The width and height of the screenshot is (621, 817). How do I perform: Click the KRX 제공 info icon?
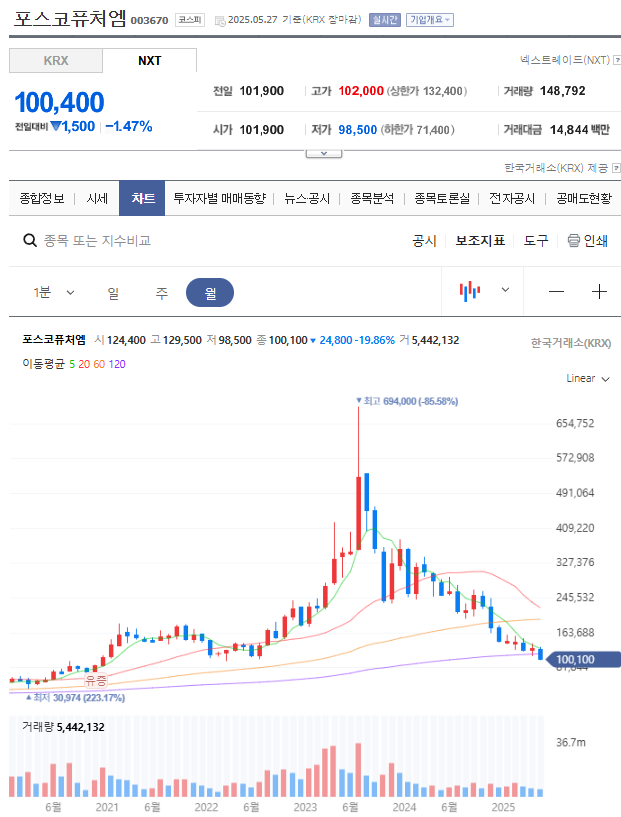click(x=616, y=168)
